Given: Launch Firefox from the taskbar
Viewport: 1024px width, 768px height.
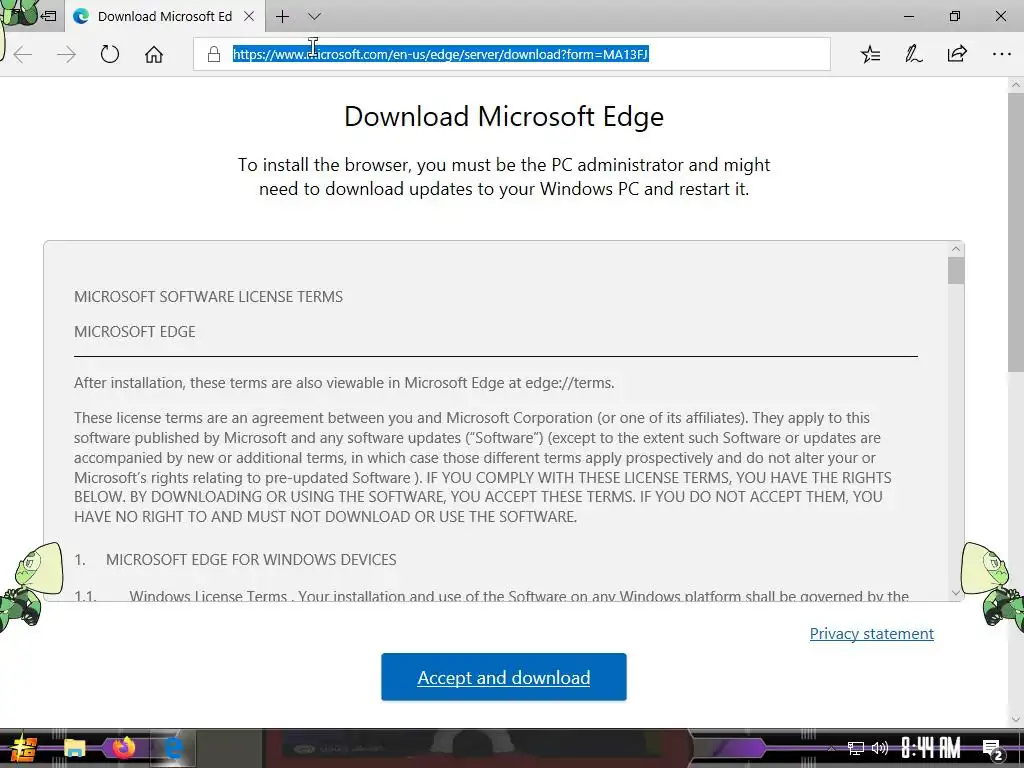Looking at the screenshot, I should (x=123, y=748).
